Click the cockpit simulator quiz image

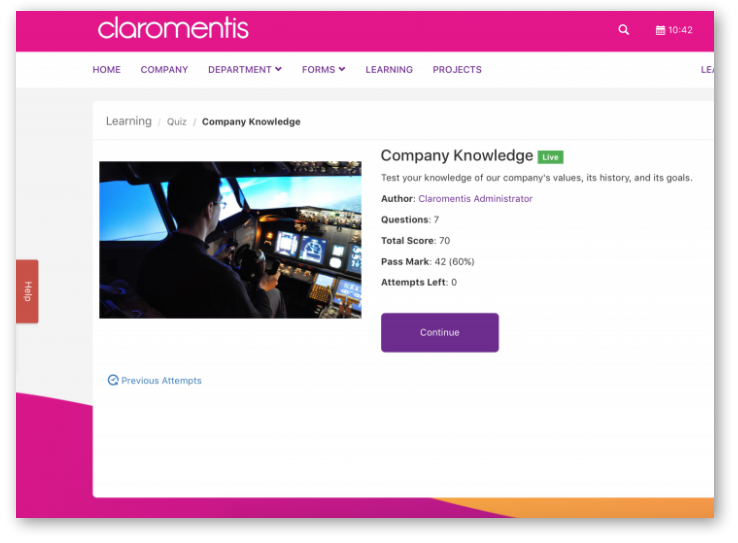230,240
